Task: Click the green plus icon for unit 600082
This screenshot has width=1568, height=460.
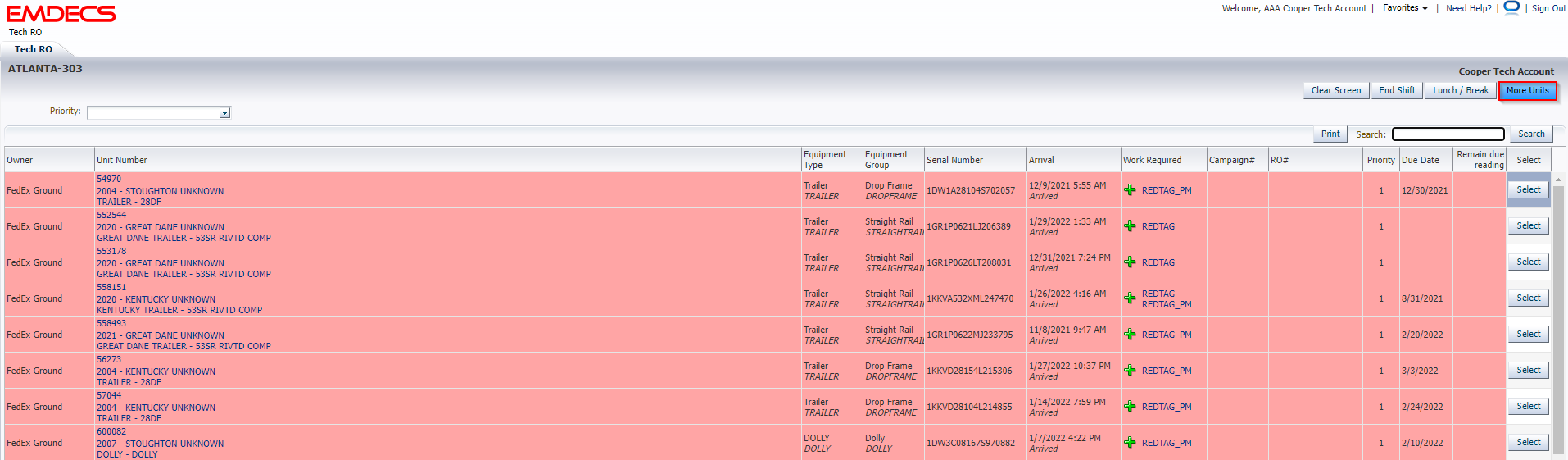Action: coord(1130,443)
